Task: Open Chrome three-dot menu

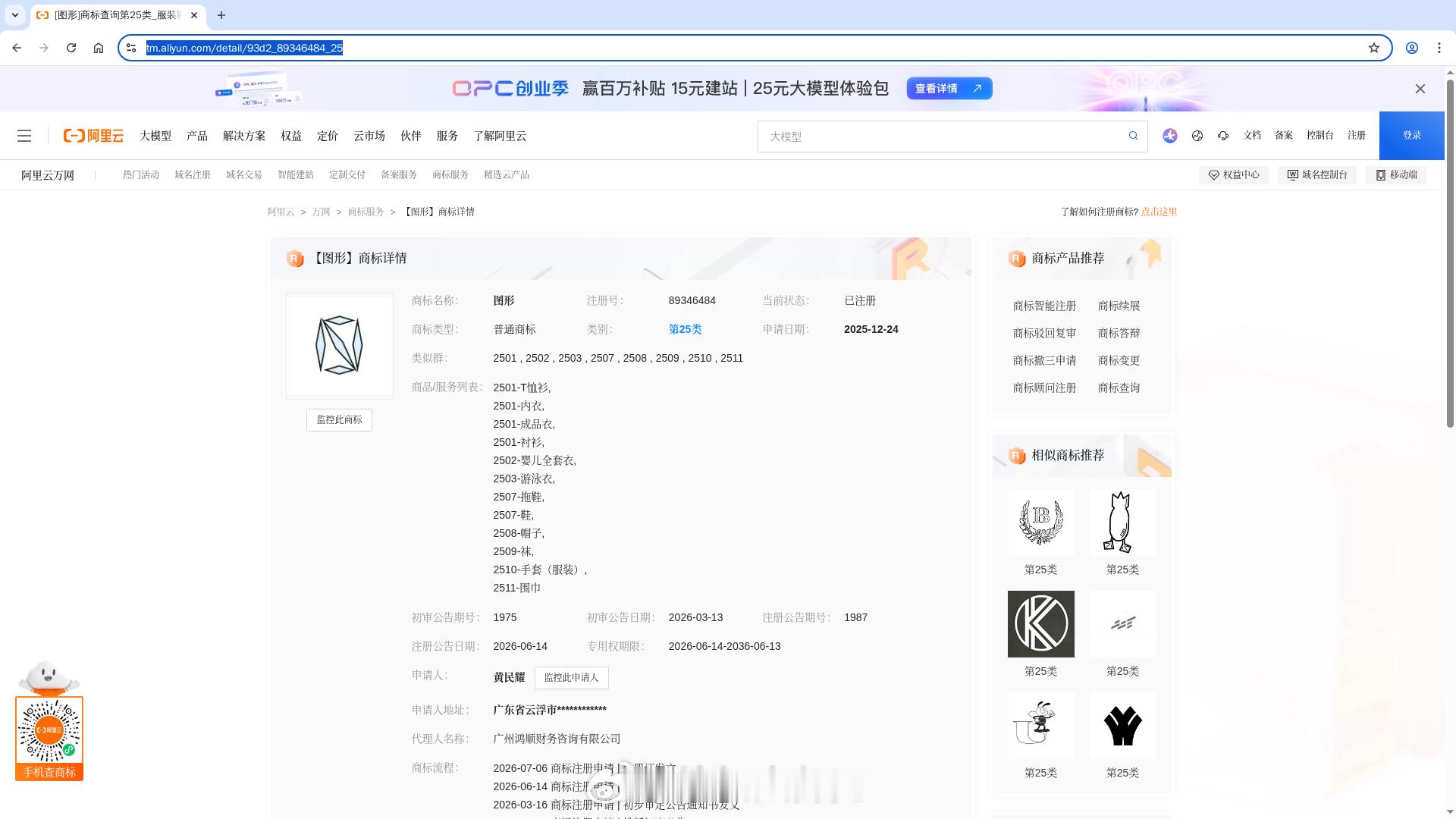Action: coord(1439,48)
